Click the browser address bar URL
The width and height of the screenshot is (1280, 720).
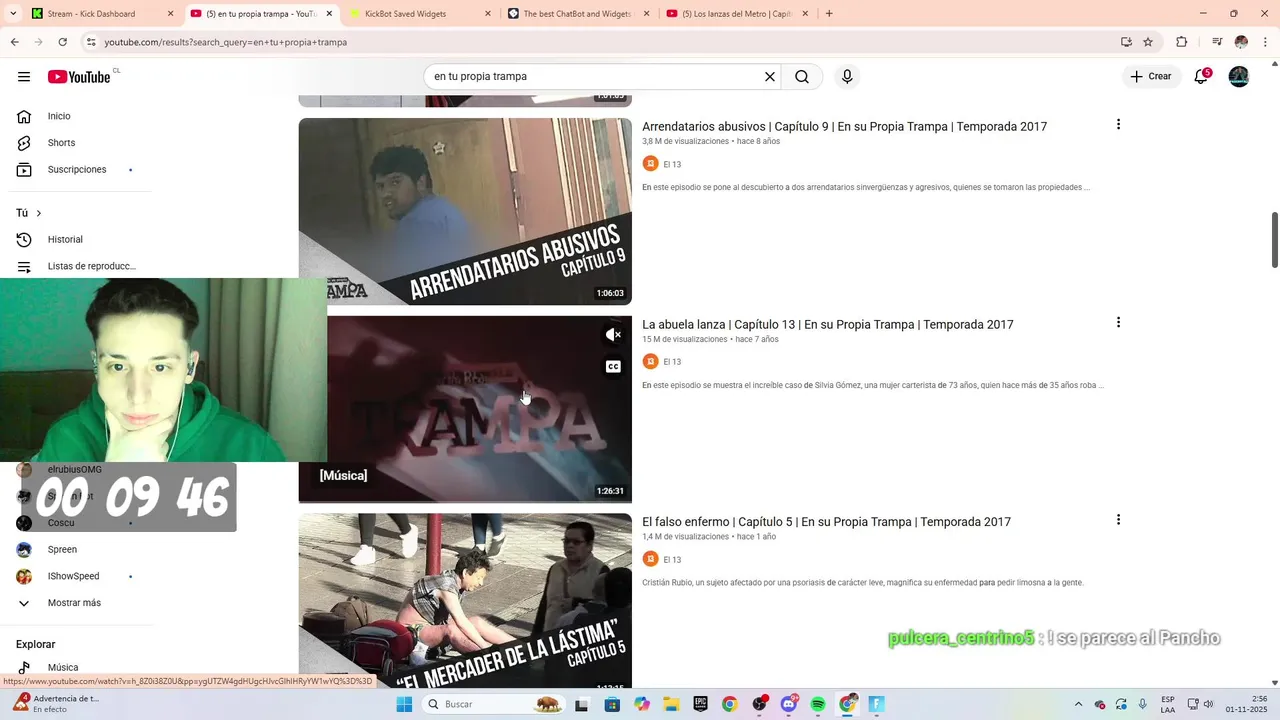pos(226,42)
